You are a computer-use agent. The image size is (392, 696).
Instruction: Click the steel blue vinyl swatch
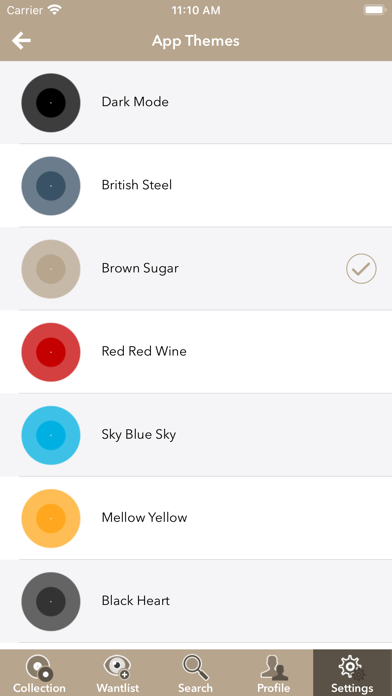click(51, 186)
